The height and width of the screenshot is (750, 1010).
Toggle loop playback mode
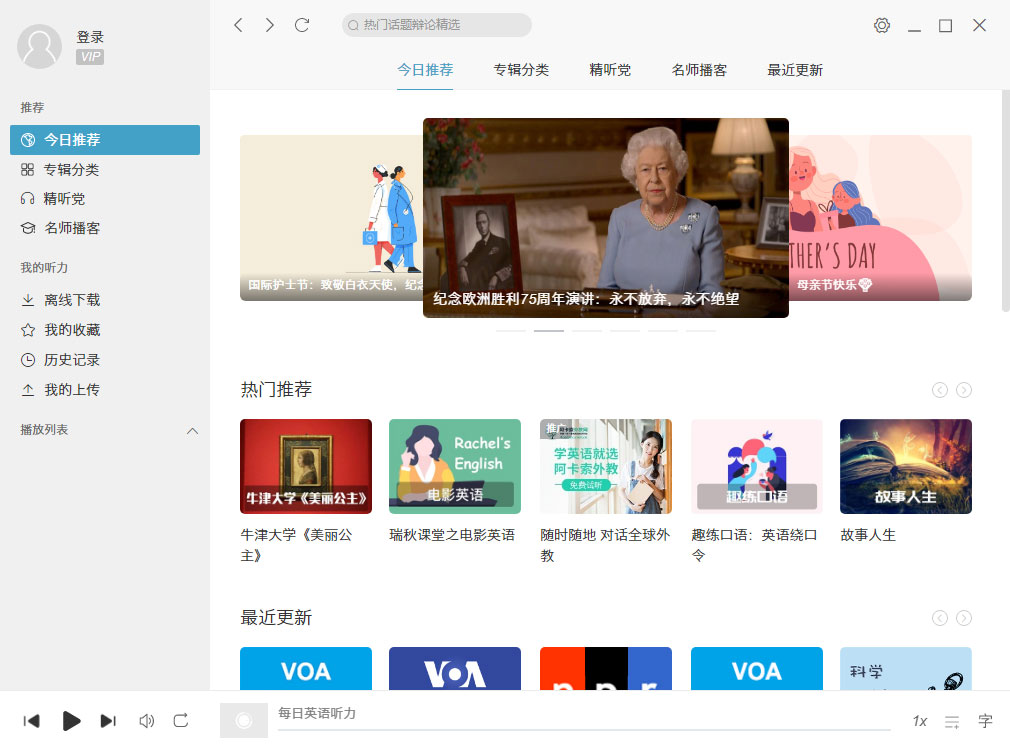tap(181, 720)
